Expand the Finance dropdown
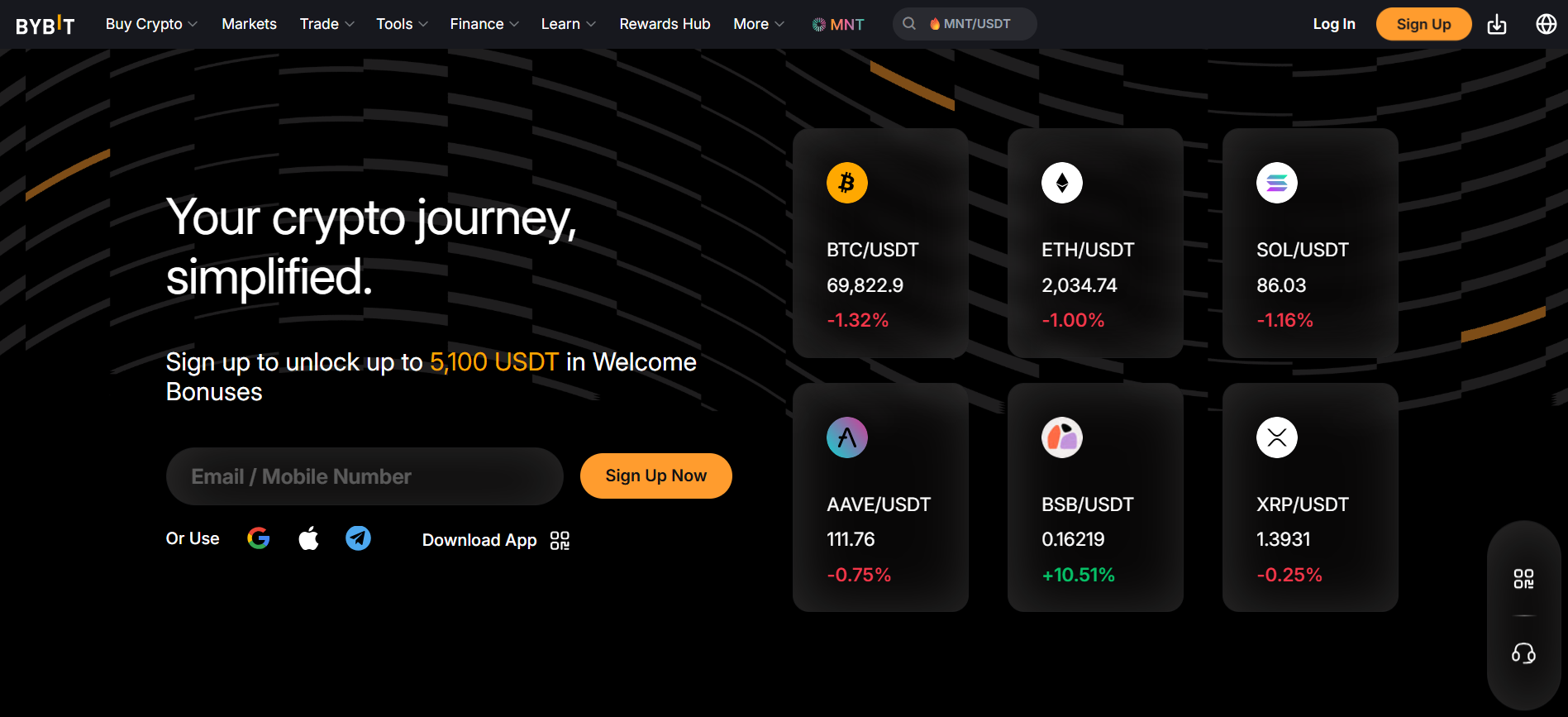The height and width of the screenshot is (717, 1568). pos(484,24)
